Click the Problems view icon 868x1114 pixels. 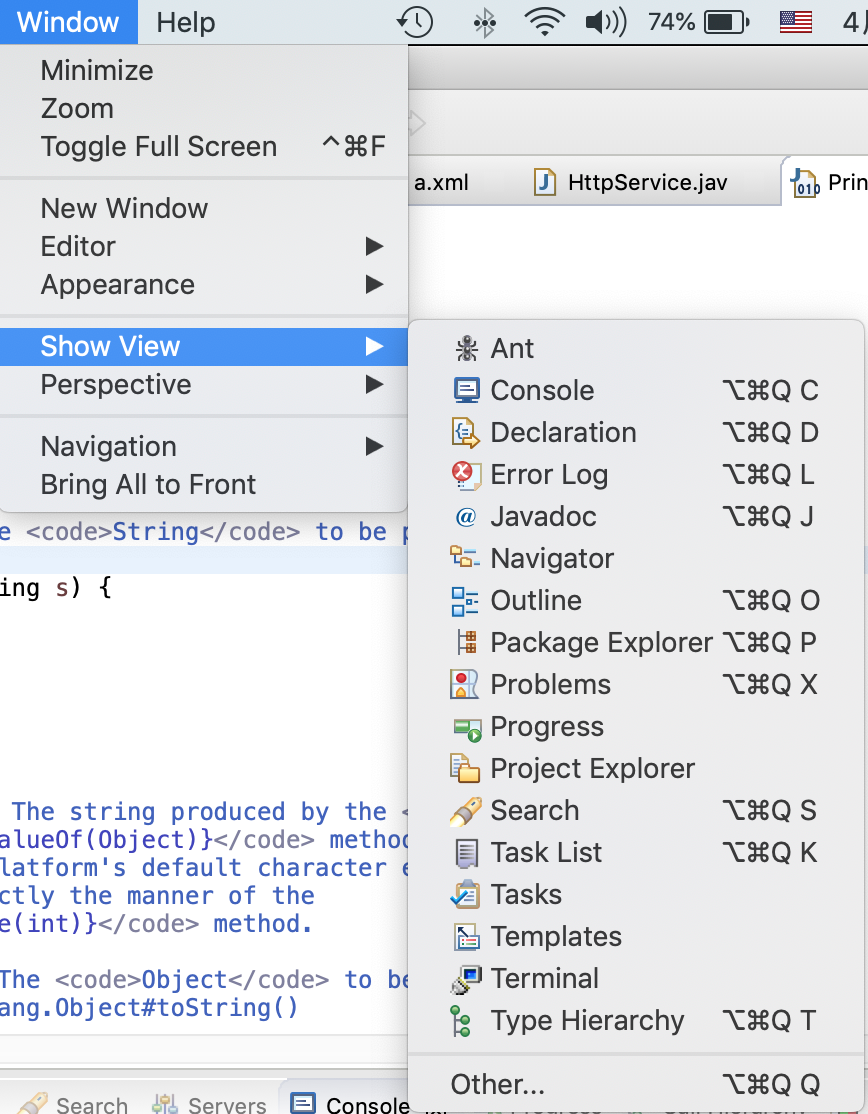click(466, 684)
